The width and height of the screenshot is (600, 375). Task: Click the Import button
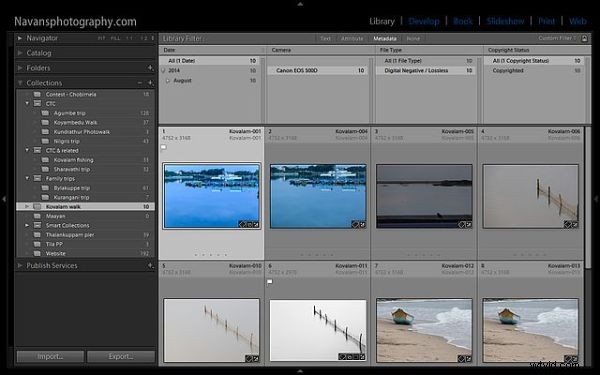pos(50,357)
